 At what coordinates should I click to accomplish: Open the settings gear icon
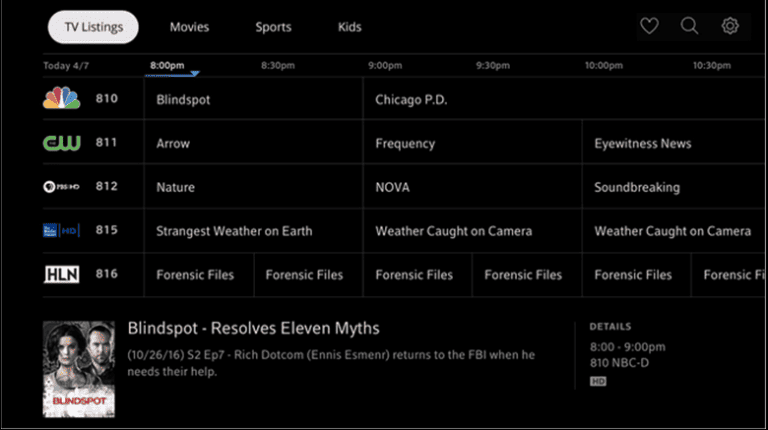point(730,26)
